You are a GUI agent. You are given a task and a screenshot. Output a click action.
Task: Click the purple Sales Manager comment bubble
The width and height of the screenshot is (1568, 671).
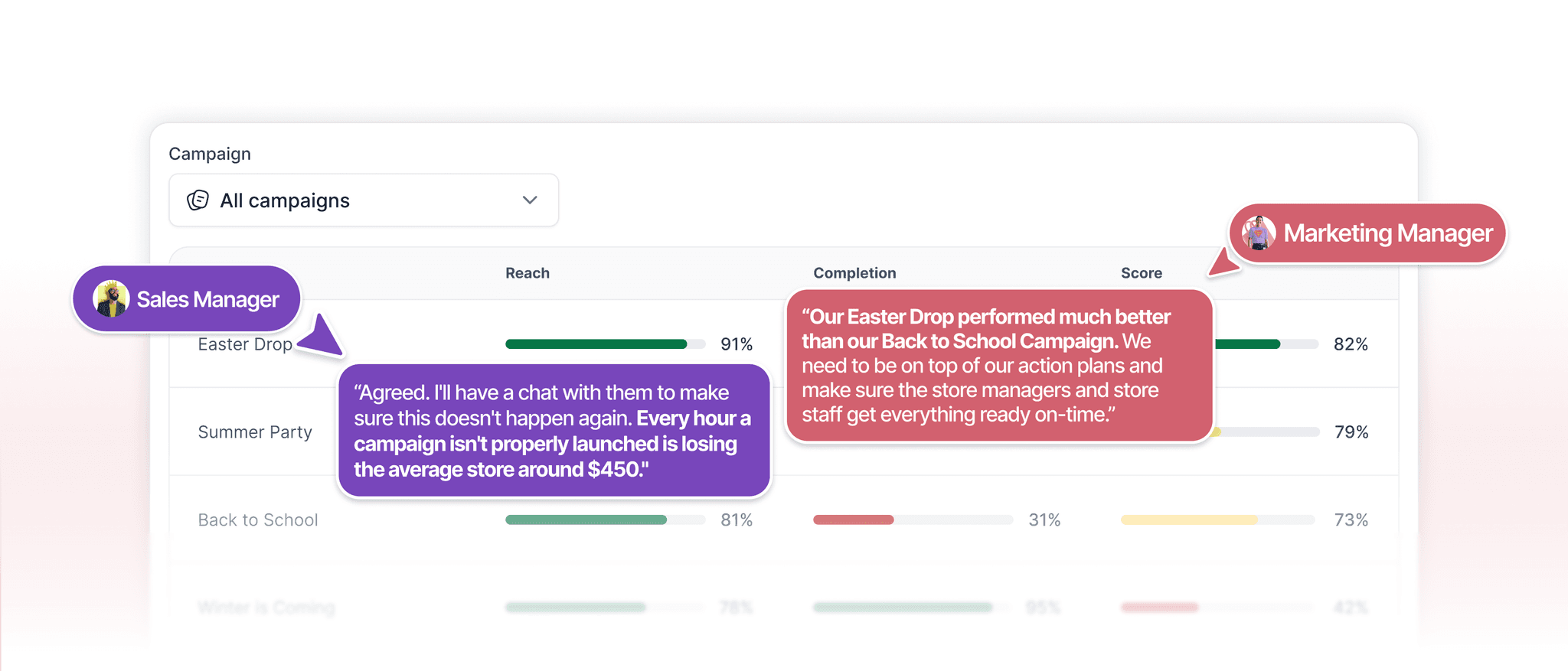click(x=554, y=431)
